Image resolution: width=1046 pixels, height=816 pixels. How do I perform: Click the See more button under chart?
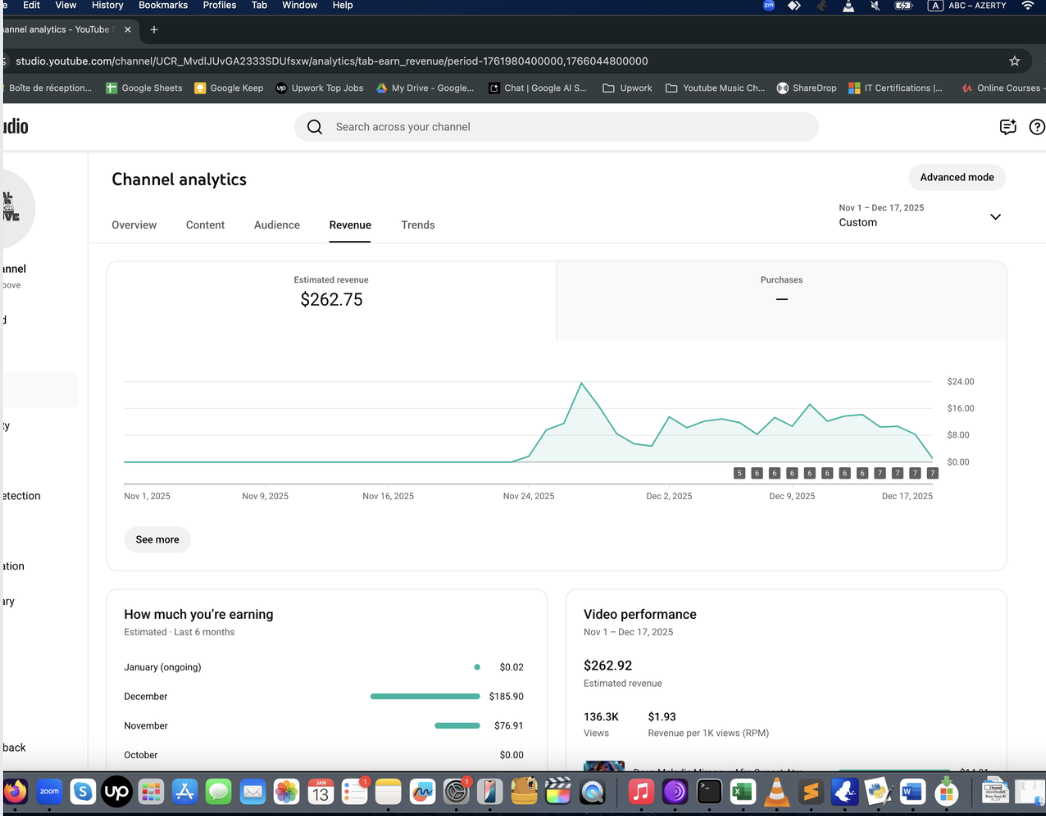click(157, 540)
